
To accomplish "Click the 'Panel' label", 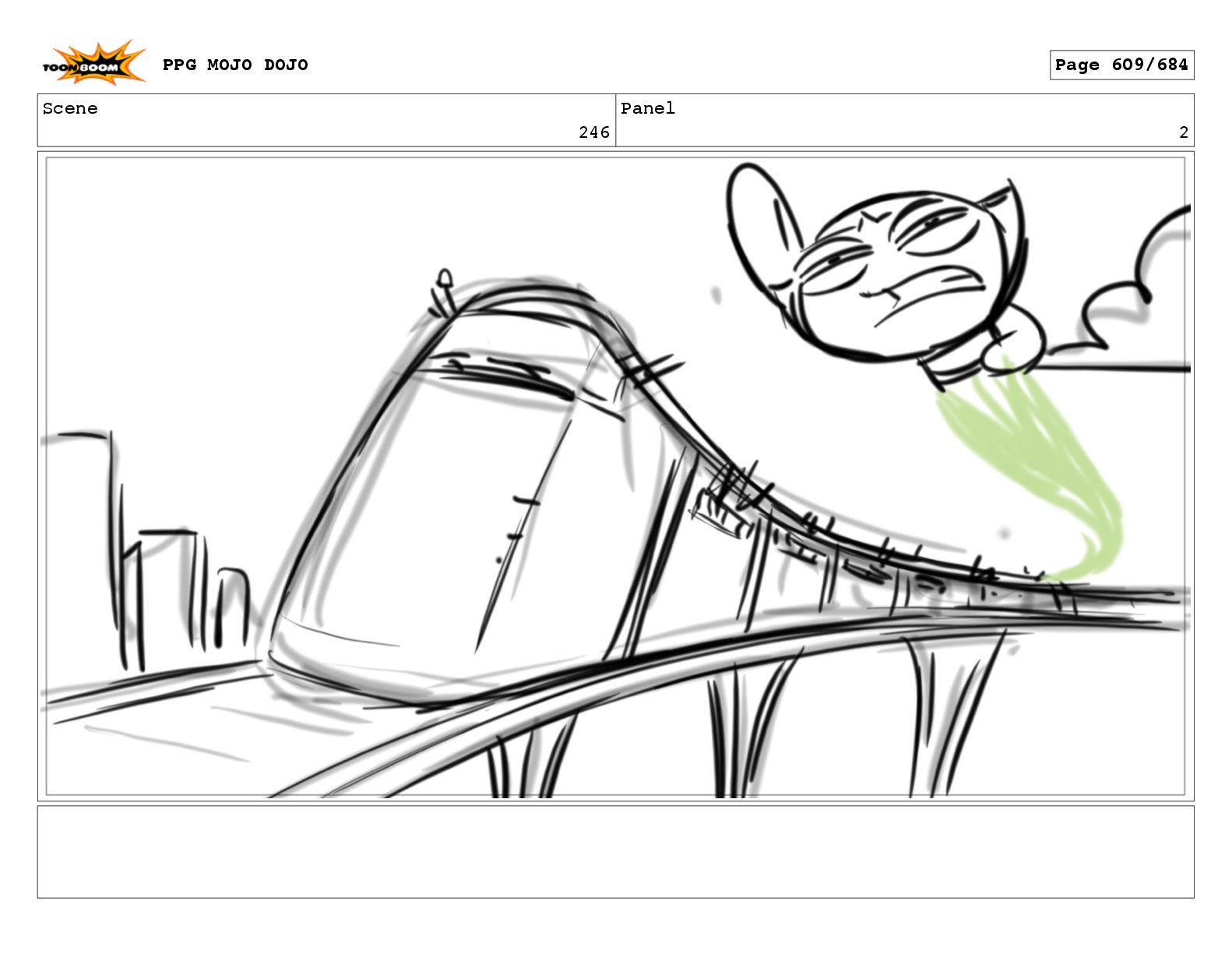I will coord(648,108).
